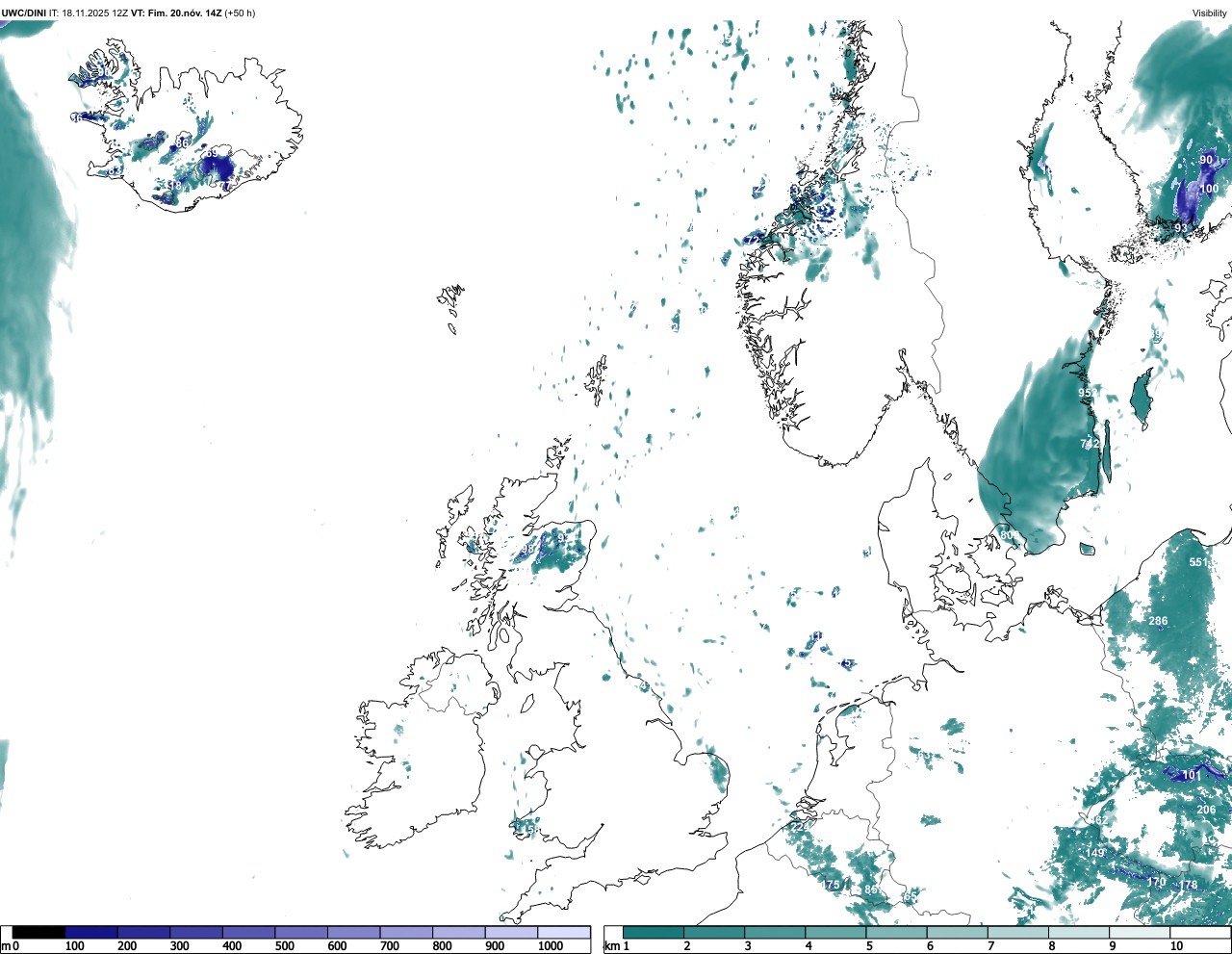
Task: Click the '93' value over southern Finland
Action: tap(1181, 227)
